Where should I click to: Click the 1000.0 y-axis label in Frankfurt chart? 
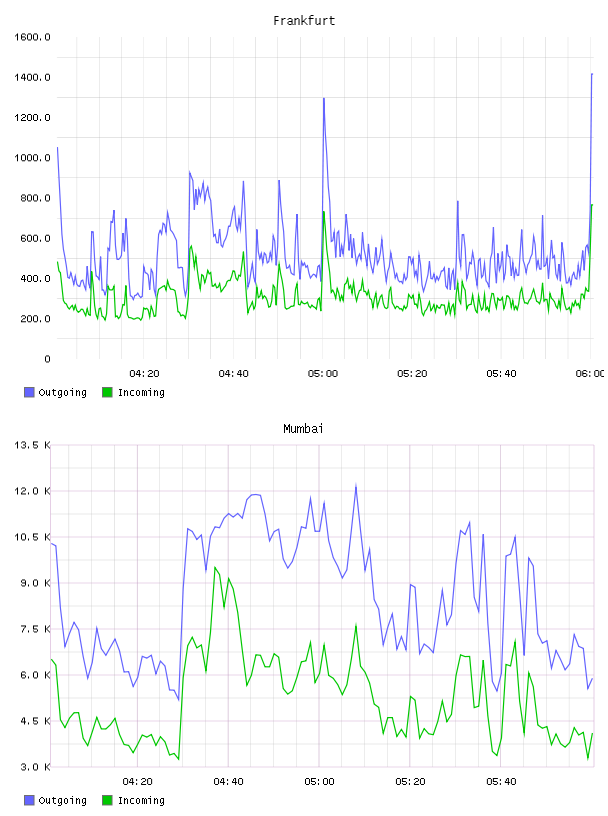click(x=32, y=158)
